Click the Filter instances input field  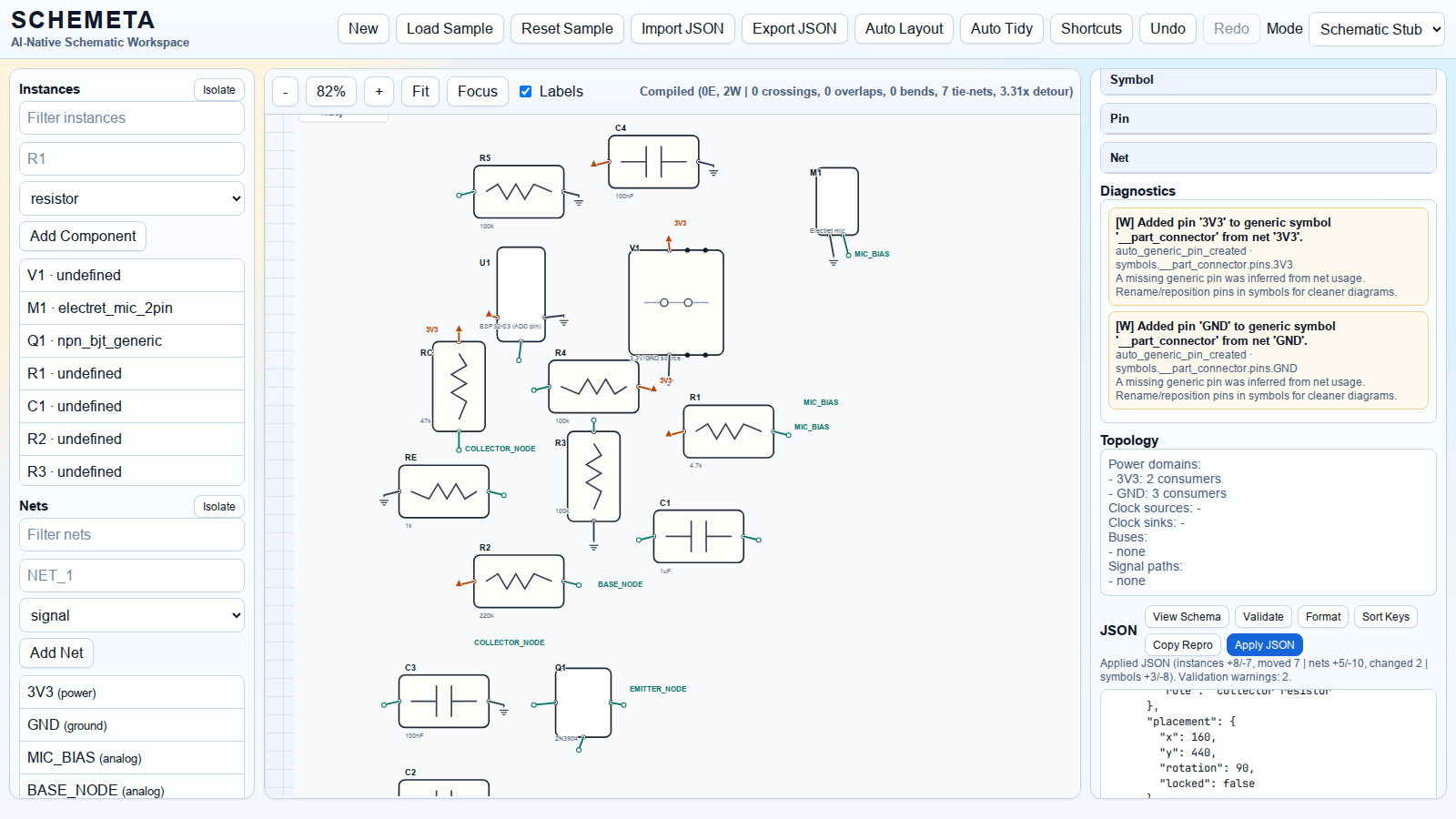click(132, 117)
